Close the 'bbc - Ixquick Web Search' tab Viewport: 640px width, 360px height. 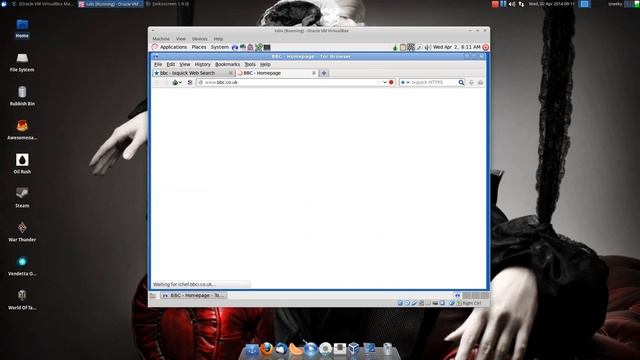(x=230, y=73)
